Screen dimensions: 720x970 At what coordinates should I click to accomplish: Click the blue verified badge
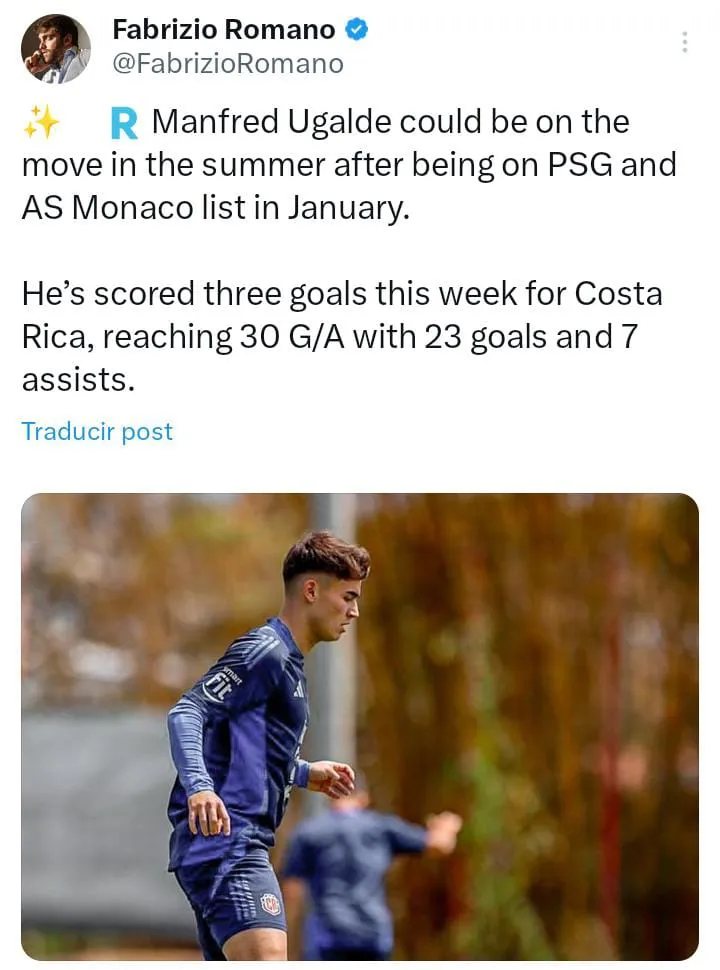pos(357,30)
